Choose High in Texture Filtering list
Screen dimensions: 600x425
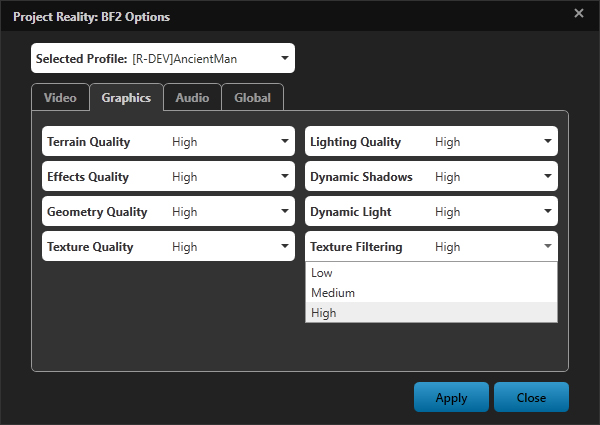431,313
